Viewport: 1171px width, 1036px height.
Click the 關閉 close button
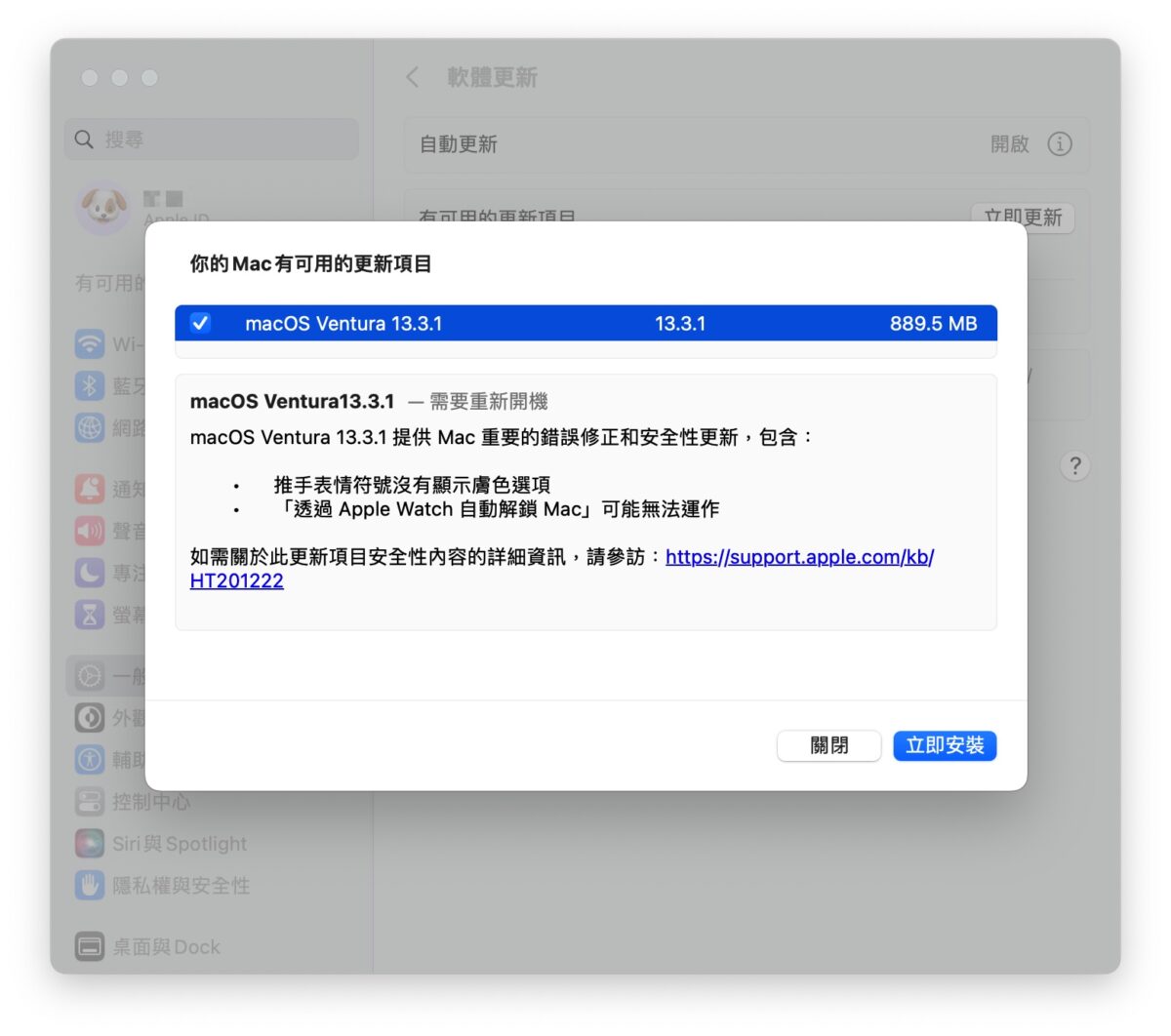[828, 745]
